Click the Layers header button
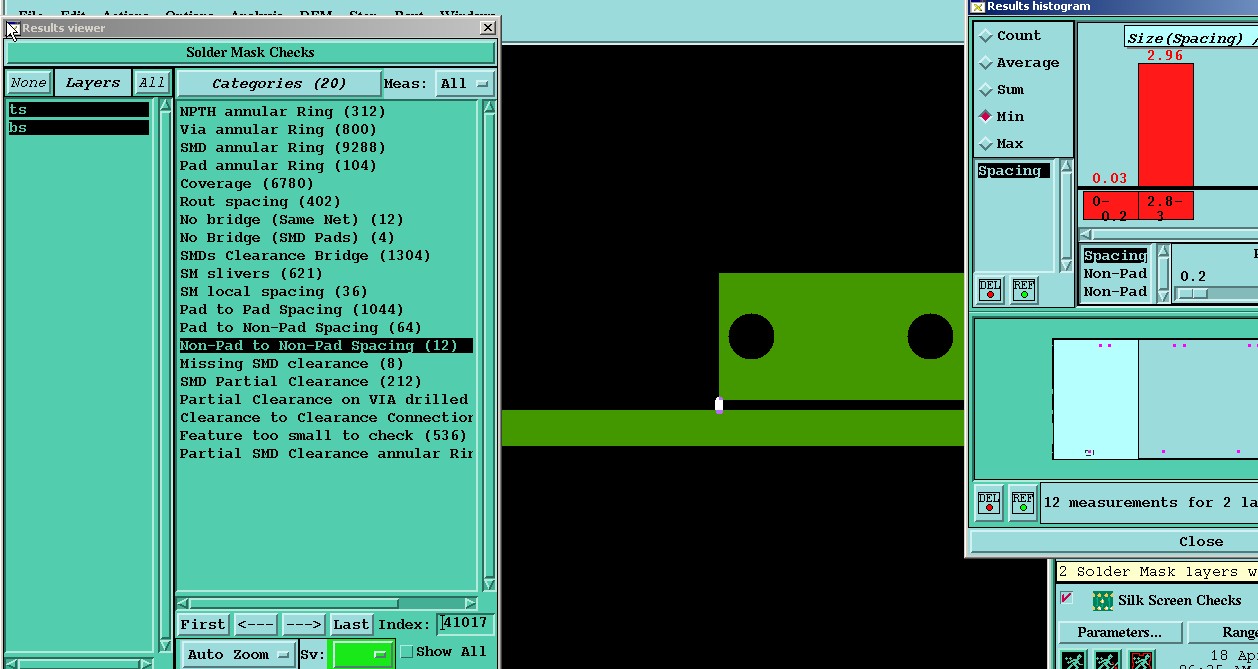The height and width of the screenshot is (669, 1258). [92, 83]
